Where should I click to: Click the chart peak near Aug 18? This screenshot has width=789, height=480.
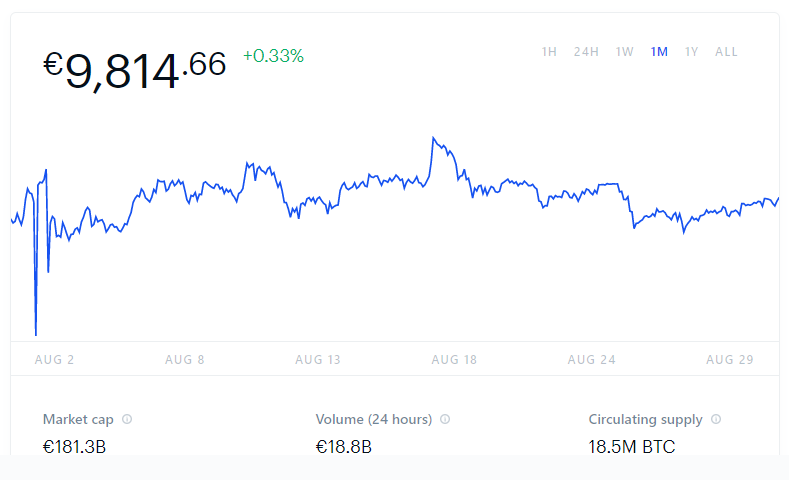(433, 138)
